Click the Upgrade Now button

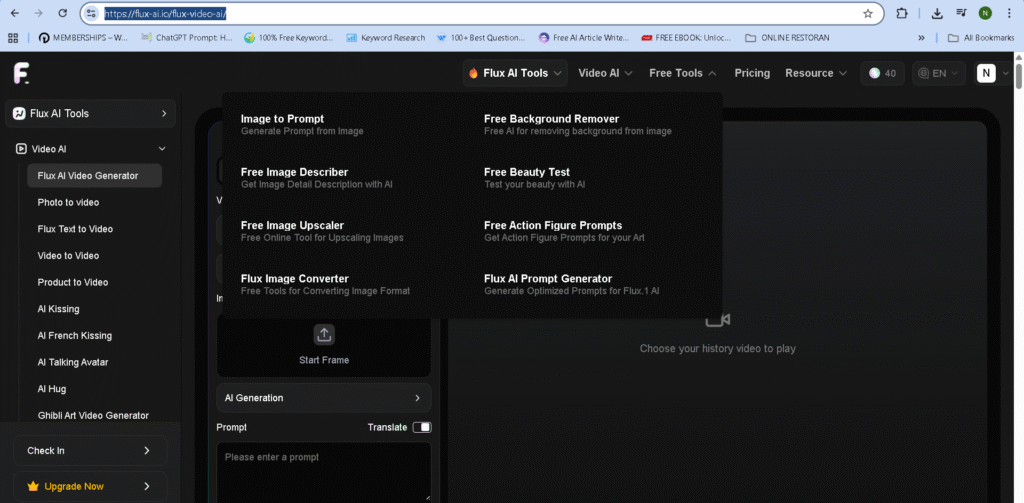tap(90, 486)
